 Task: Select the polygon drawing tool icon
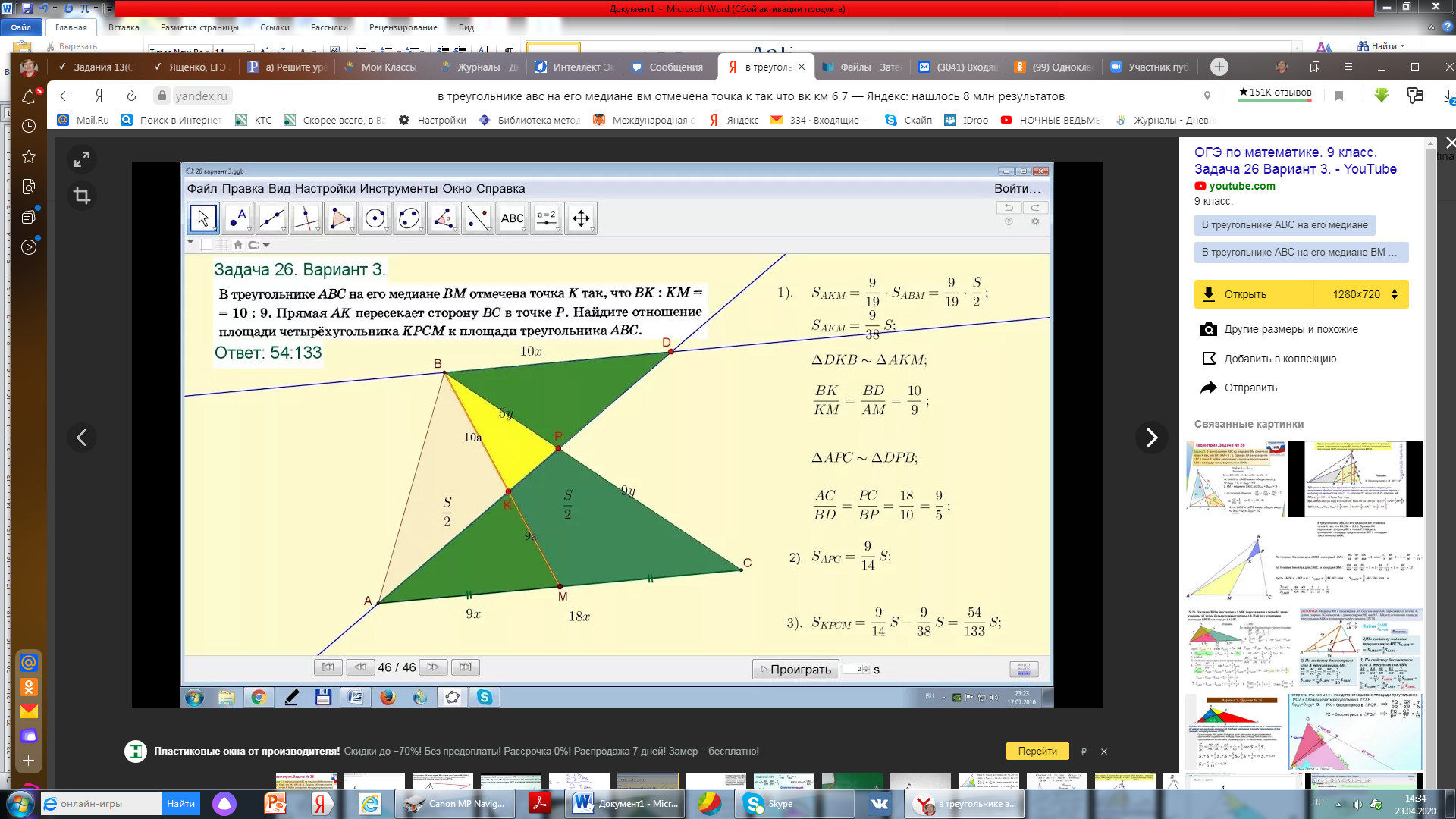pyautogui.click(x=341, y=218)
